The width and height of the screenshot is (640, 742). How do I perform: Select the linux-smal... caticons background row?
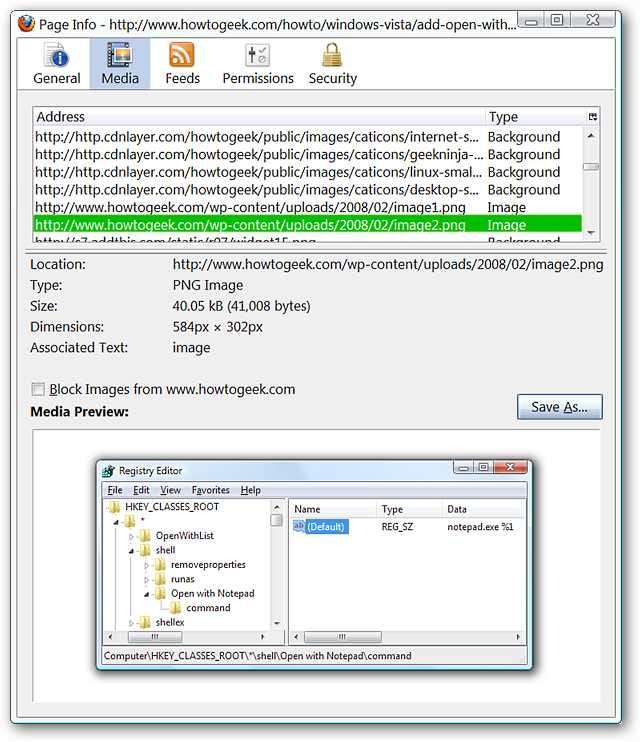coord(308,172)
